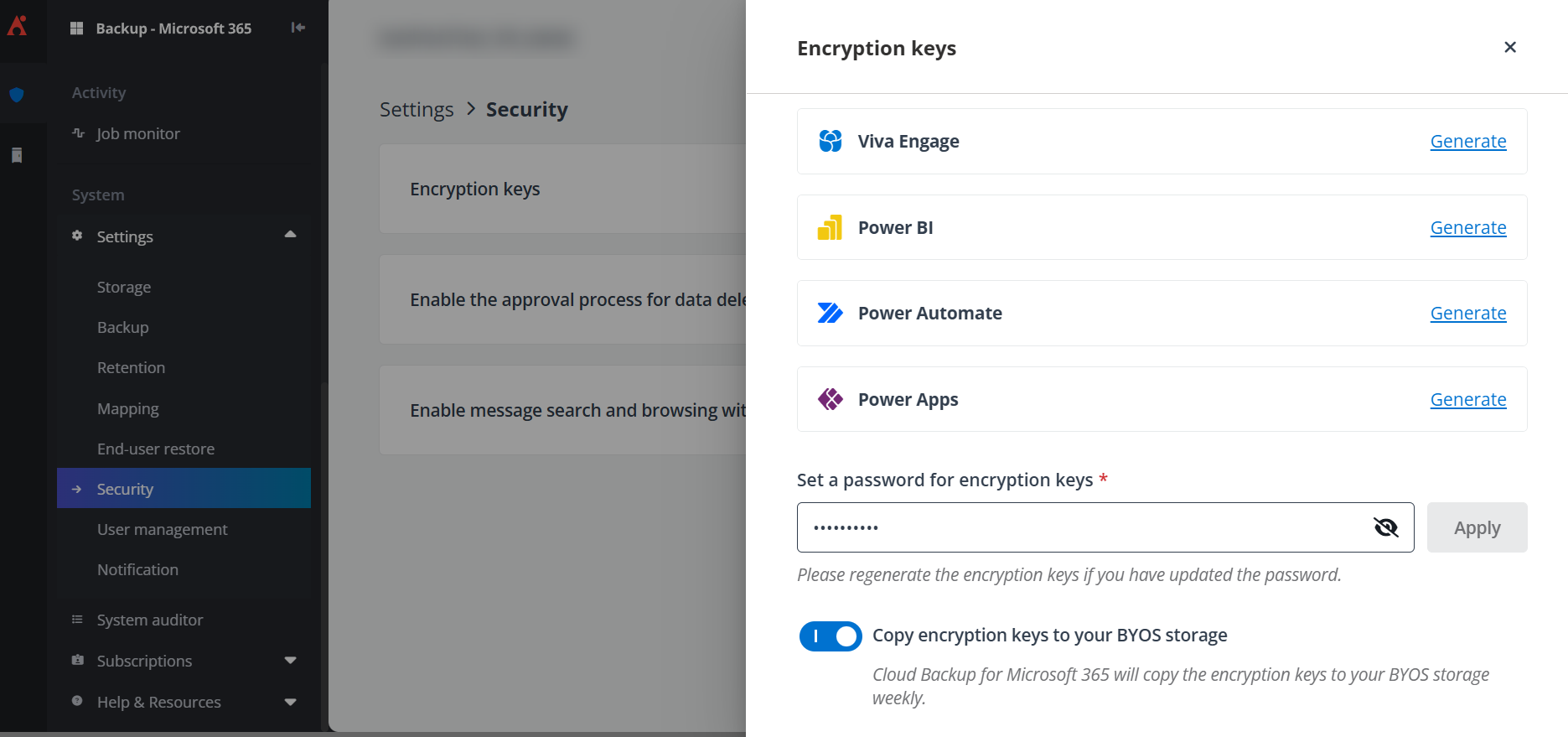Click the grid icon beside Backup - Microsoft 365
Image resolution: width=1568 pixels, height=737 pixels.
[x=76, y=28]
